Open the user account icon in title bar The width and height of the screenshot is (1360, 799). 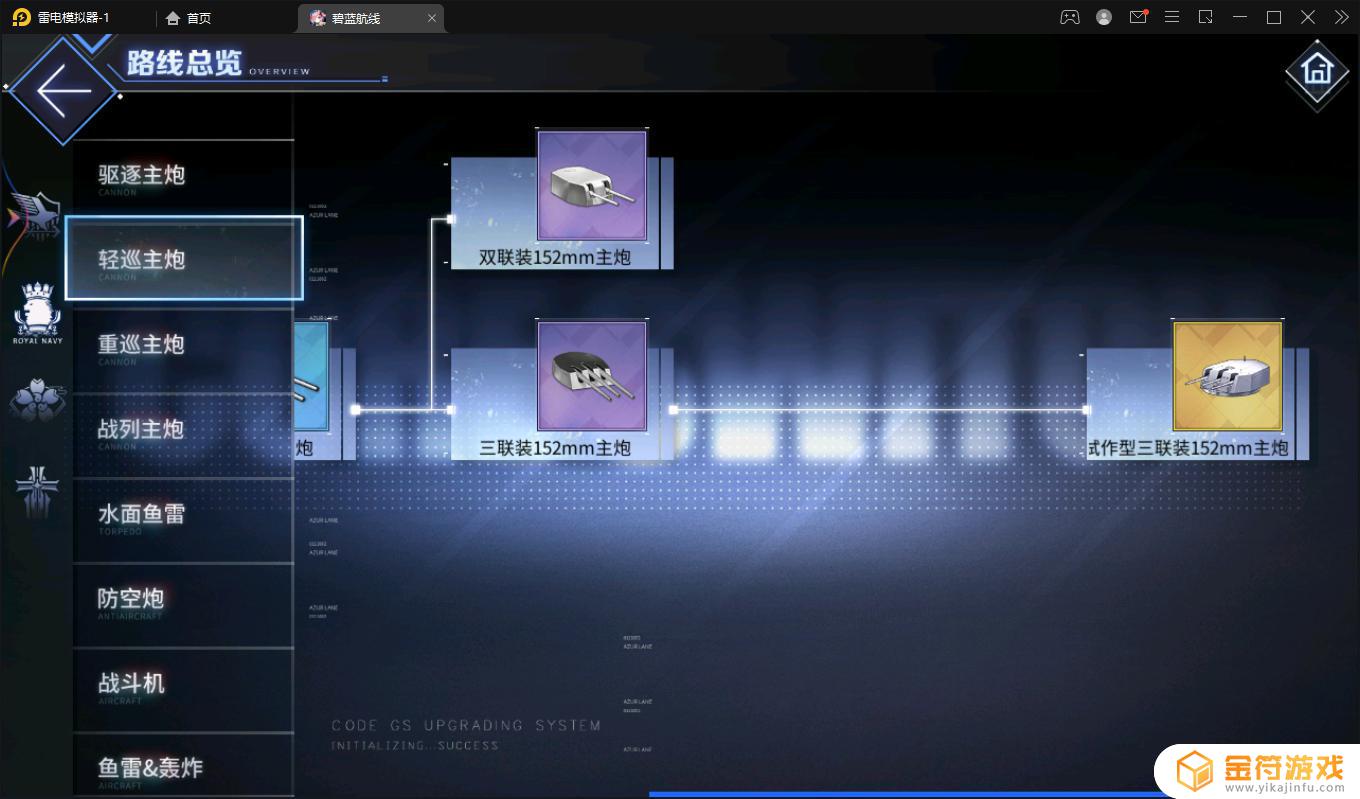tap(1104, 17)
